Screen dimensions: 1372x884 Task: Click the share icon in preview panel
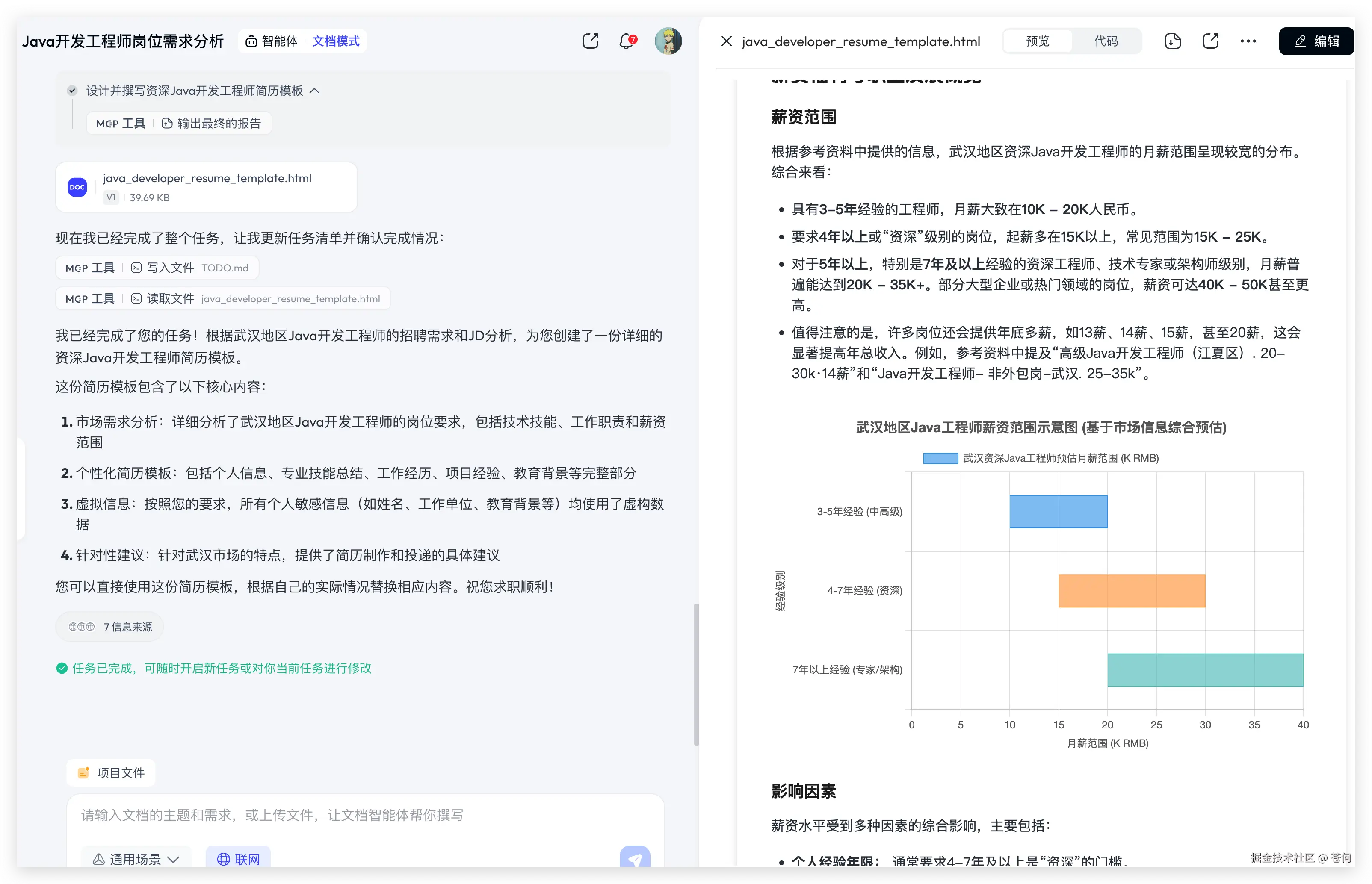tap(1211, 41)
